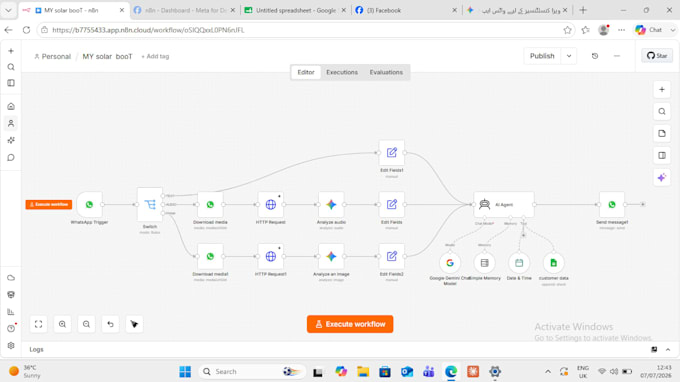
Task: Open the WhatsApp Trigger node
Action: coord(89,204)
